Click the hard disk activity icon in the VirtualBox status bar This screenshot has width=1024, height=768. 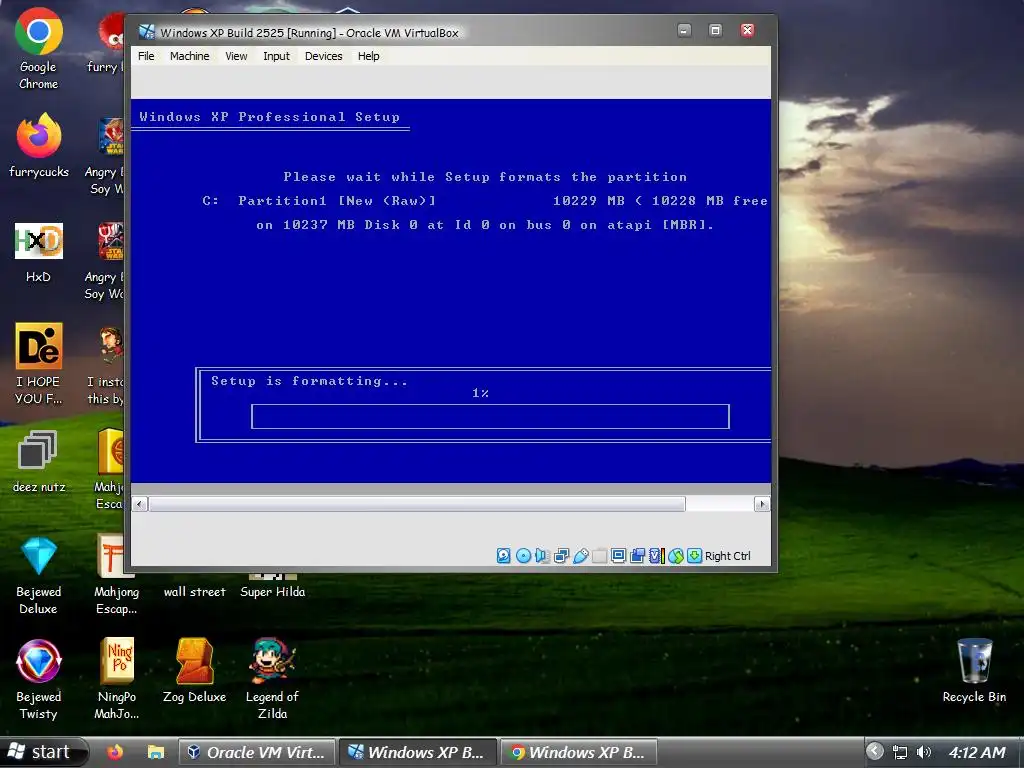click(x=504, y=556)
